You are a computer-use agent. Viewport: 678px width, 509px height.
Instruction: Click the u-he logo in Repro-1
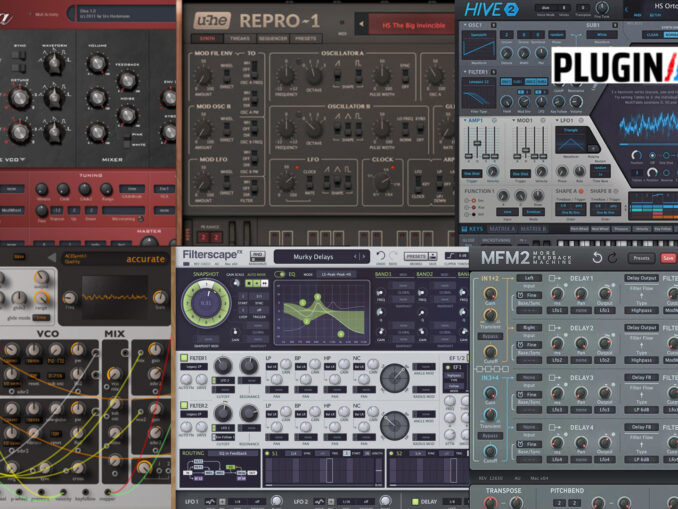pos(212,21)
